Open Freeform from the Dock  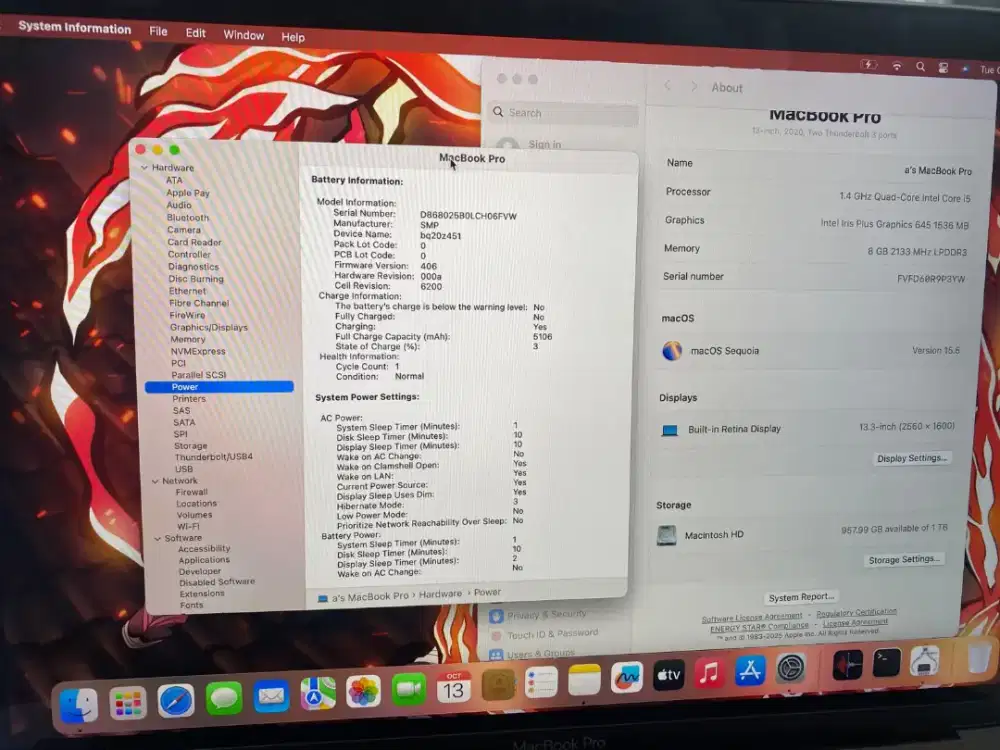627,678
